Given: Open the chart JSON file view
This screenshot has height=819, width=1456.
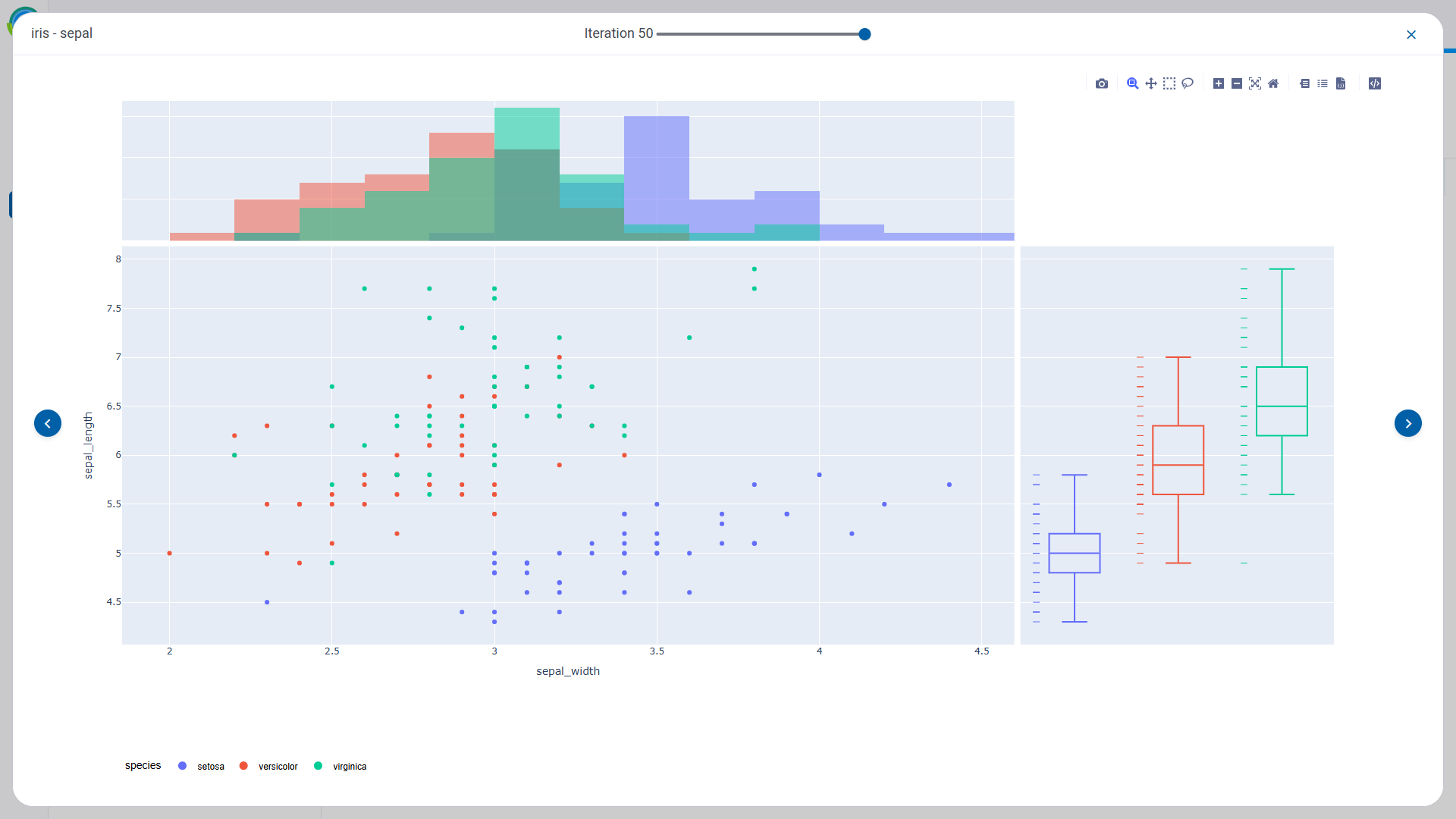Looking at the screenshot, I should [x=1341, y=83].
